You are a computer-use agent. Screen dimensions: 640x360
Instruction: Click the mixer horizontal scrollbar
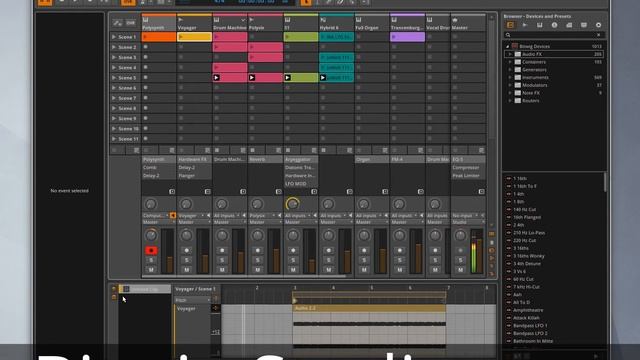tap(244, 276)
